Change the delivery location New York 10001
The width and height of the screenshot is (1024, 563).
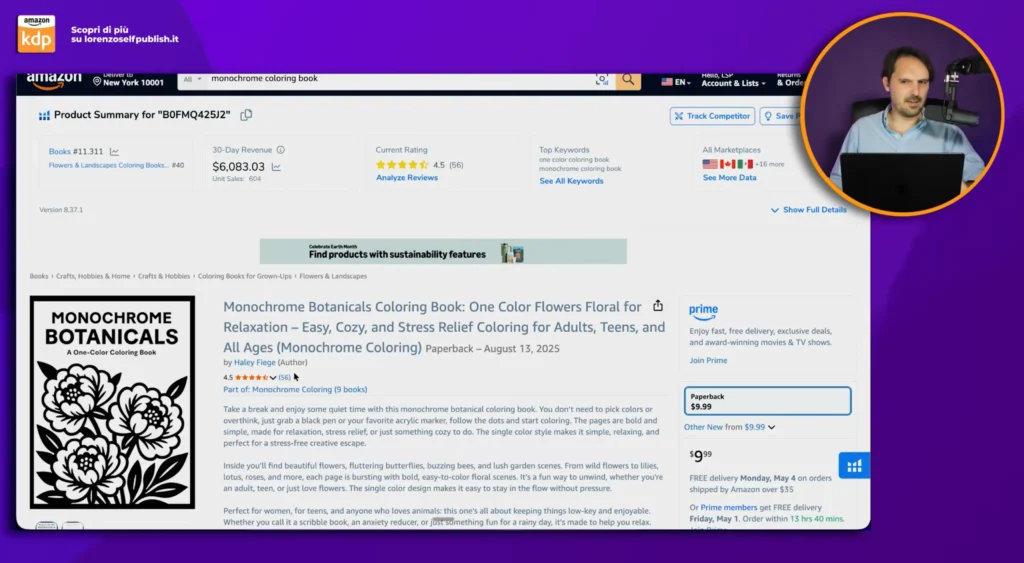pyautogui.click(x=128, y=80)
